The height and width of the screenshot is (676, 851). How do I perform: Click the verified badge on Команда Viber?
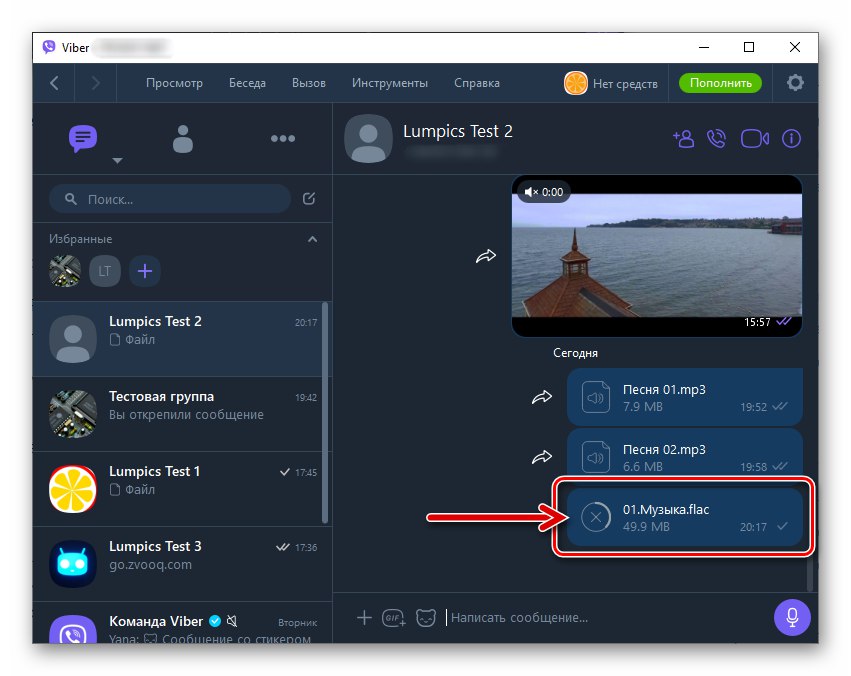click(x=215, y=621)
